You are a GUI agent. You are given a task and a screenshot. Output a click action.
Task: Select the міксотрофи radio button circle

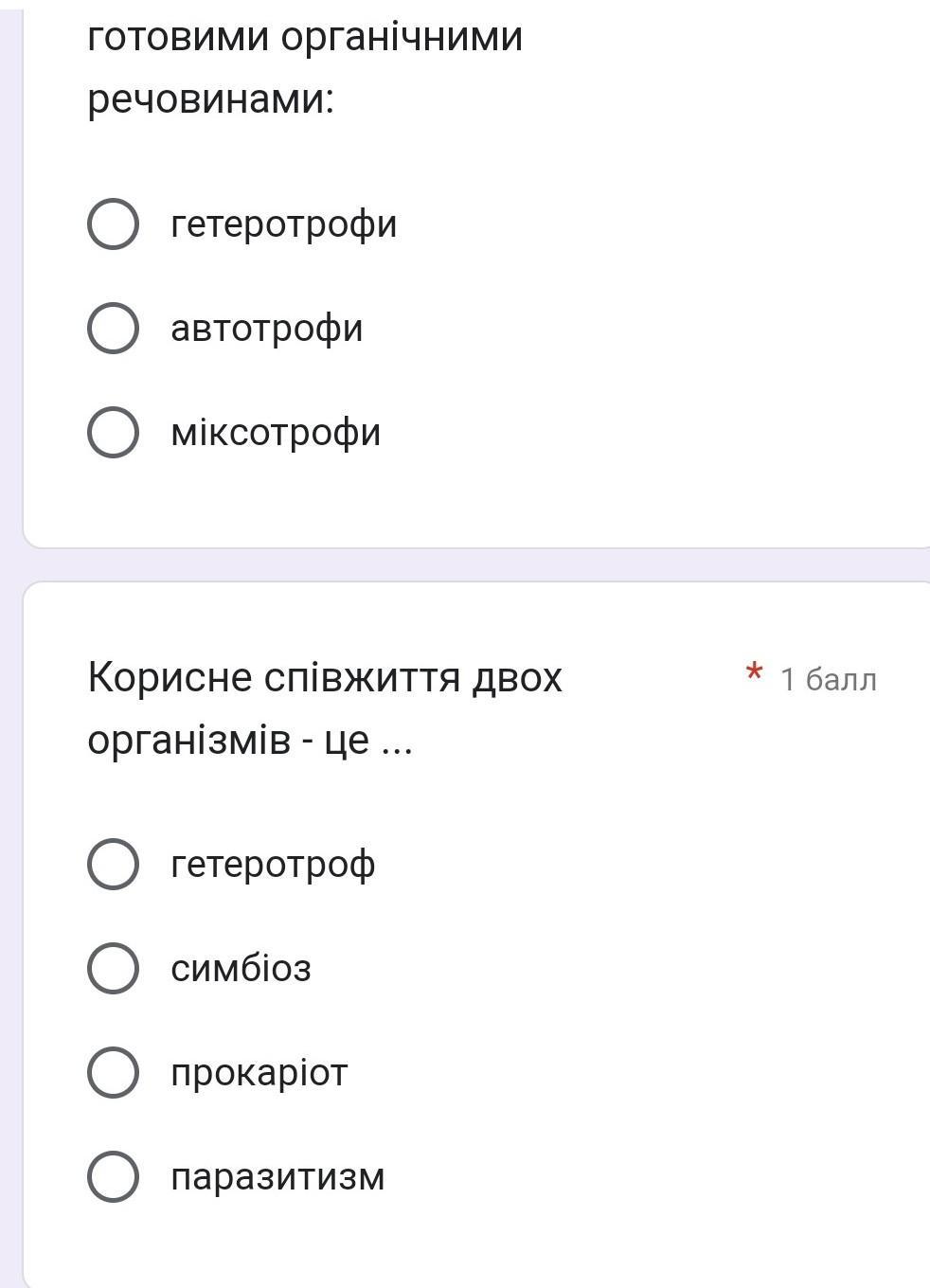[x=114, y=433]
